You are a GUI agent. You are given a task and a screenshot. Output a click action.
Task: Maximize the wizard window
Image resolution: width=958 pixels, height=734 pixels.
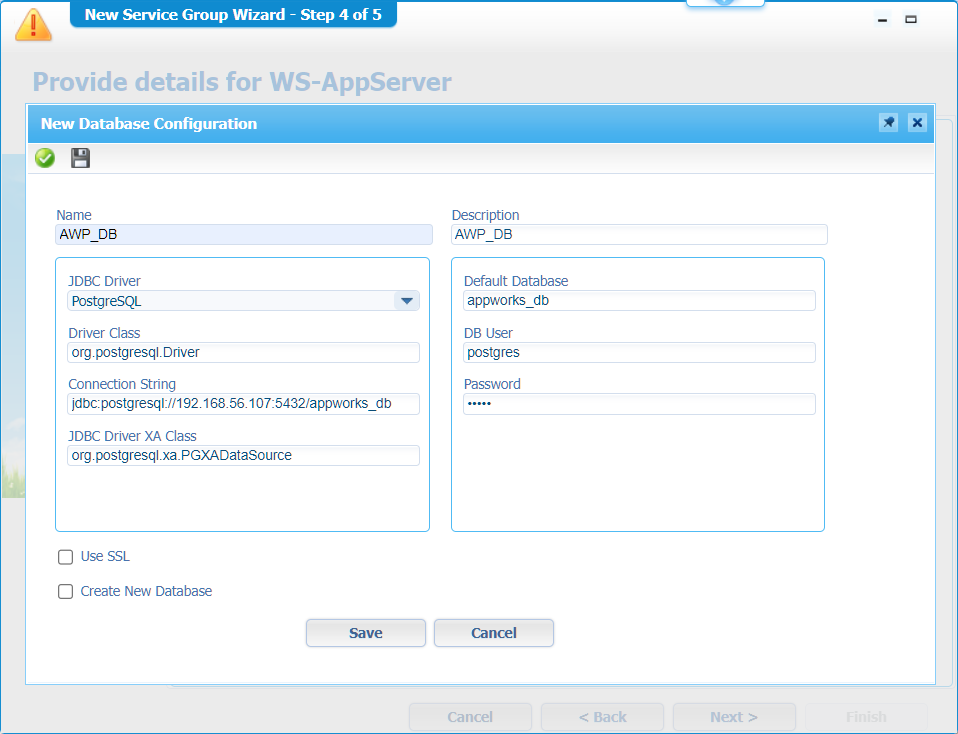pos(911,19)
